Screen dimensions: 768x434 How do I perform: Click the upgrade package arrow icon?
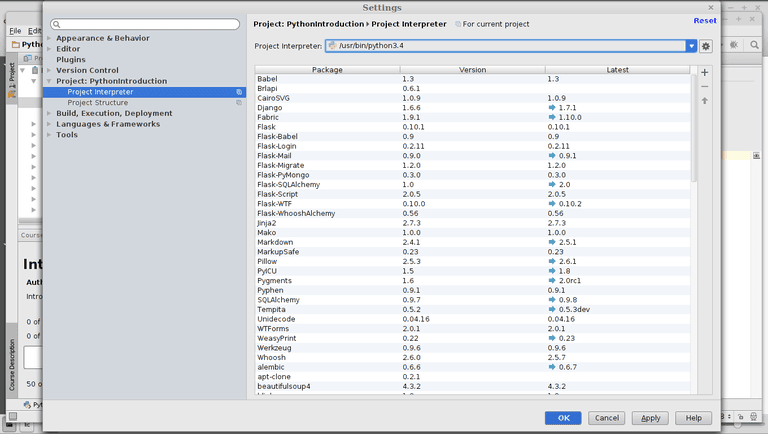704,100
